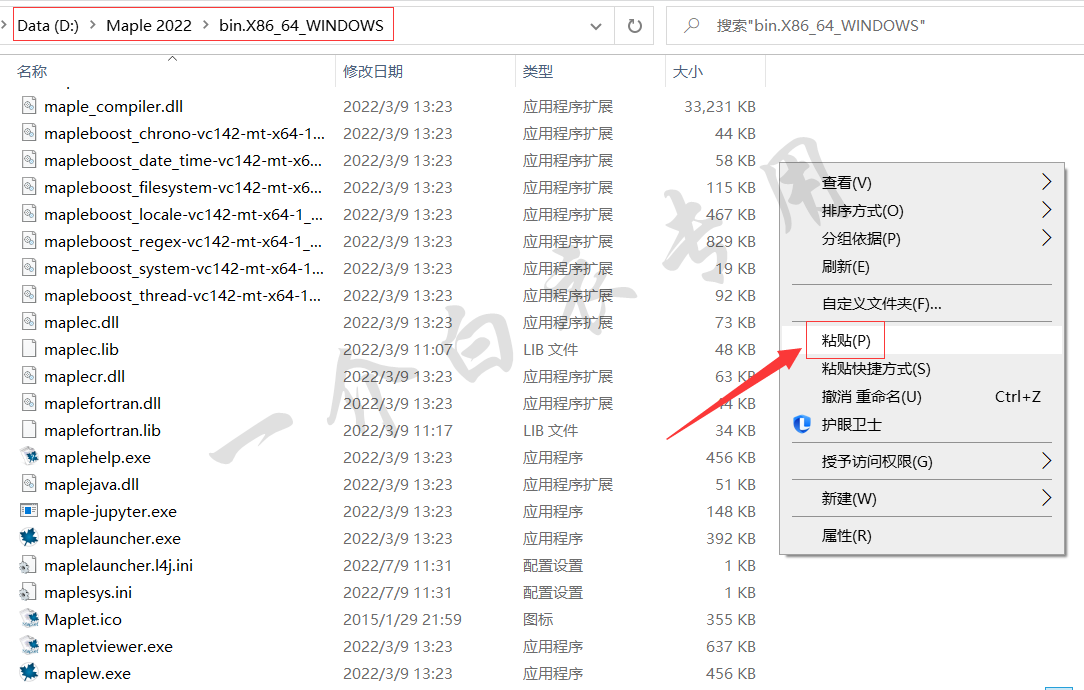This screenshot has height=690, width=1084.
Task: Sort files by the 类型 column header
Action: [538, 71]
